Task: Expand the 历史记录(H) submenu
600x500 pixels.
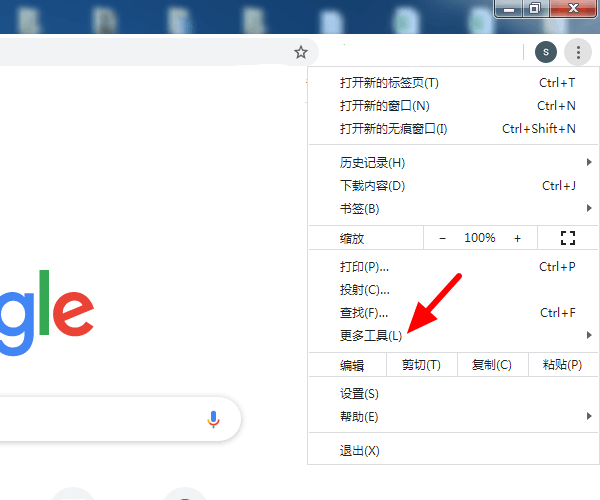Action: pos(453,163)
